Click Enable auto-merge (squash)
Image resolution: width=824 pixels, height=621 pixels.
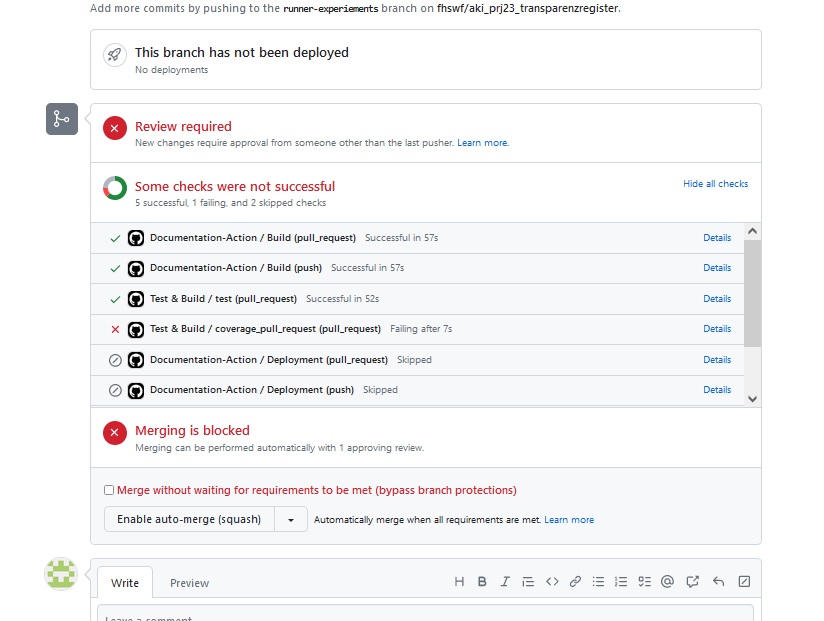pos(189,519)
